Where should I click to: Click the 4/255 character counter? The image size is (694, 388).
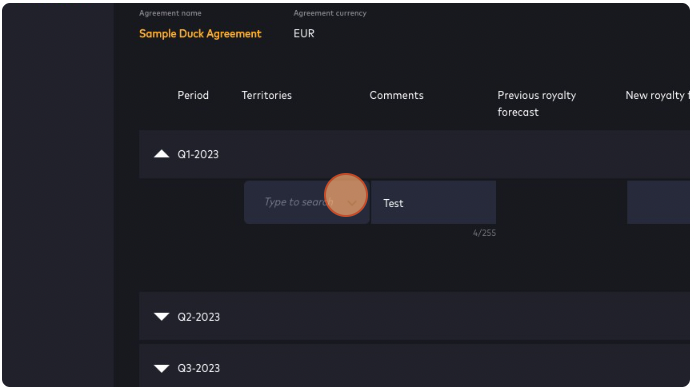[x=484, y=233]
